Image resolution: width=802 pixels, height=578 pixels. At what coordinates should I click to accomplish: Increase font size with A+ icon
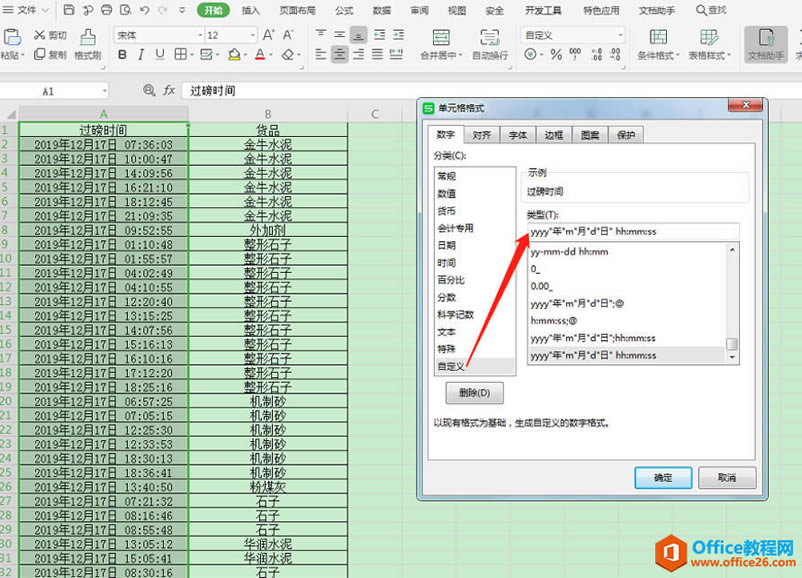tap(269, 35)
